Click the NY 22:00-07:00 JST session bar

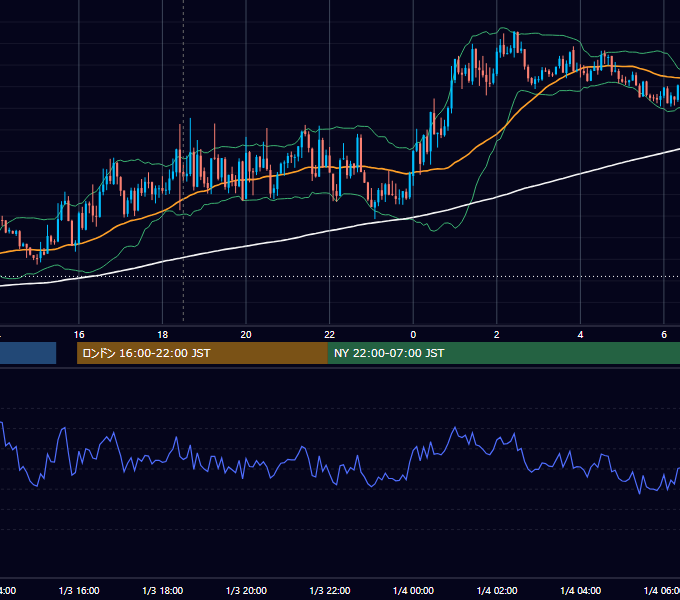(x=503, y=353)
